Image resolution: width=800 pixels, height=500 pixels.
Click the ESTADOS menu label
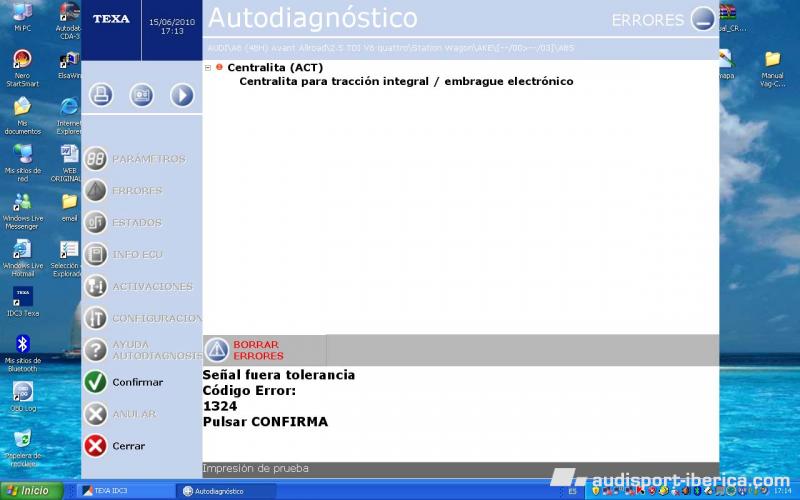137,222
